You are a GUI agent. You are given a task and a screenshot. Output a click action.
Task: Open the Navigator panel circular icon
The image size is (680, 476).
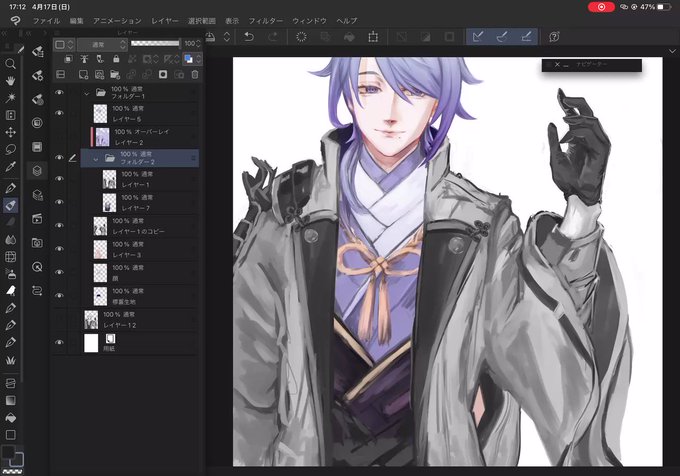pyautogui.click(x=37, y=267)
